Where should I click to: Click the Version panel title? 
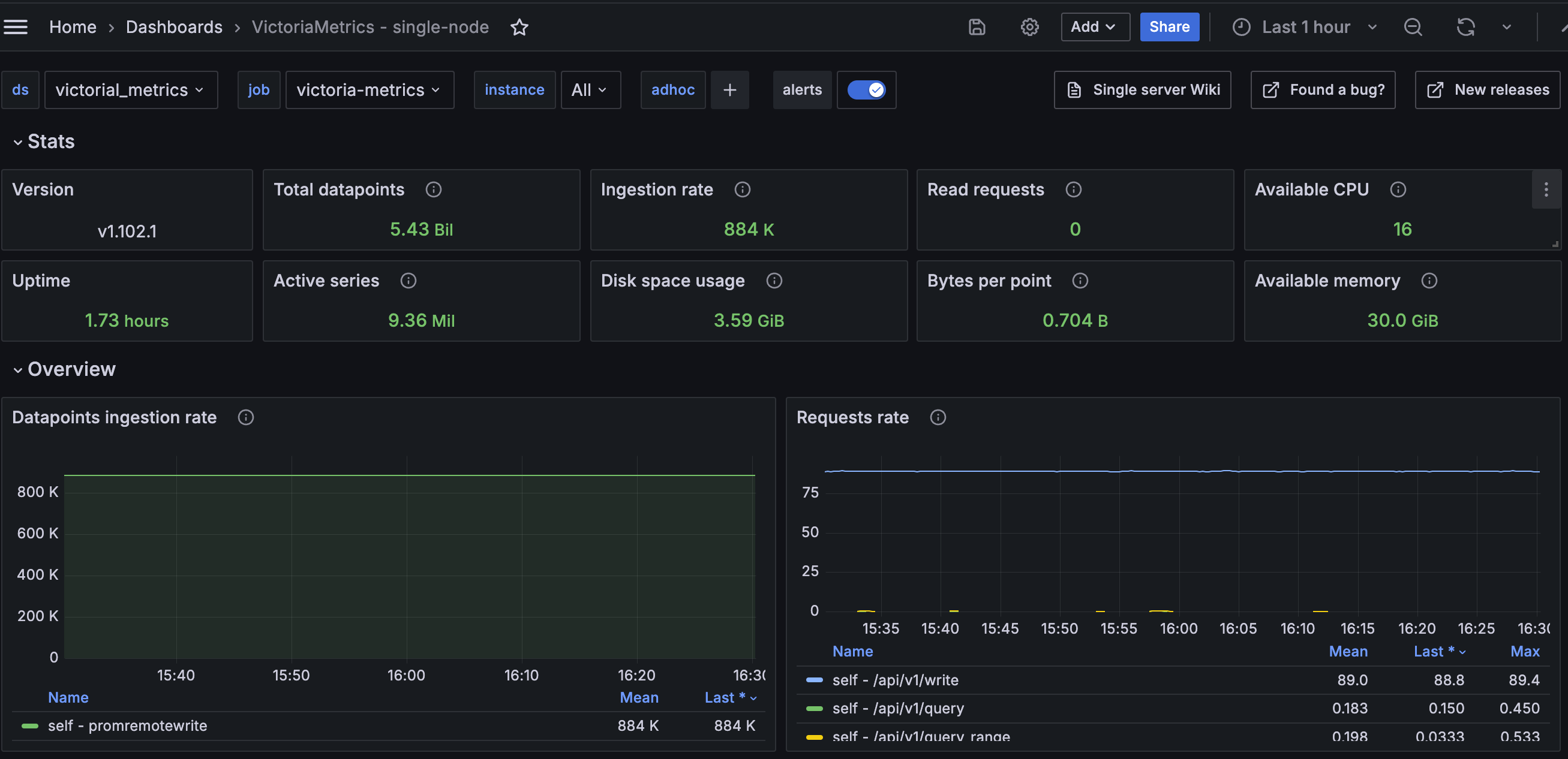tap(43, 189)
